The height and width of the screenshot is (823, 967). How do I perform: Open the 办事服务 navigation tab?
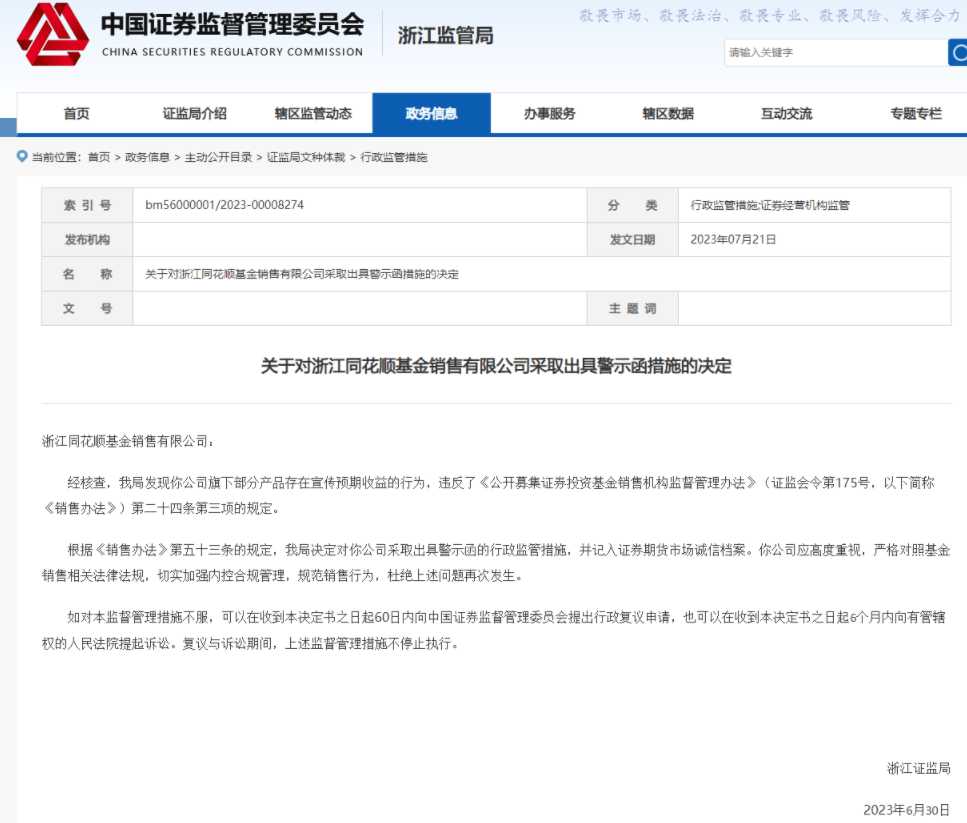pos(550,113)
